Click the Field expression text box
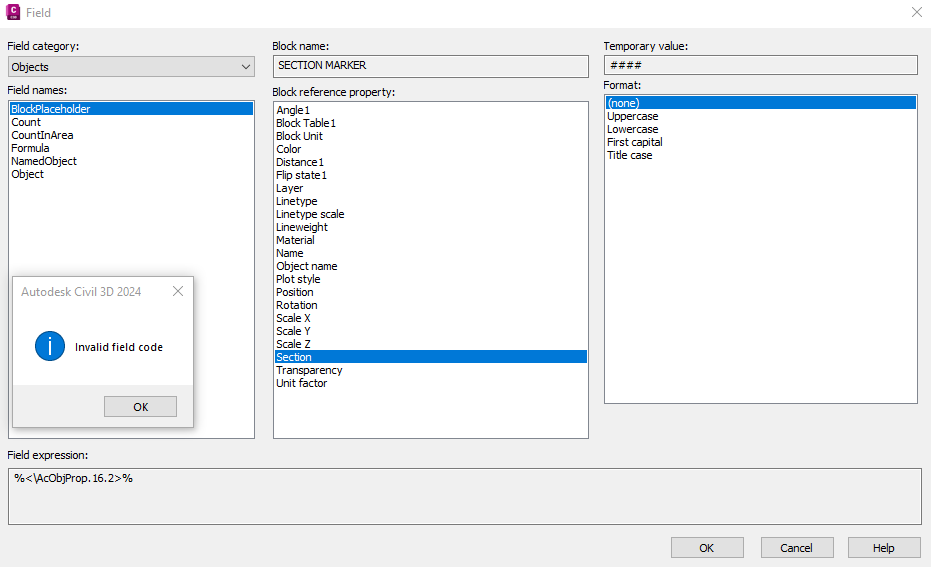This screenshot has height=567, width=931. (465, 496)
